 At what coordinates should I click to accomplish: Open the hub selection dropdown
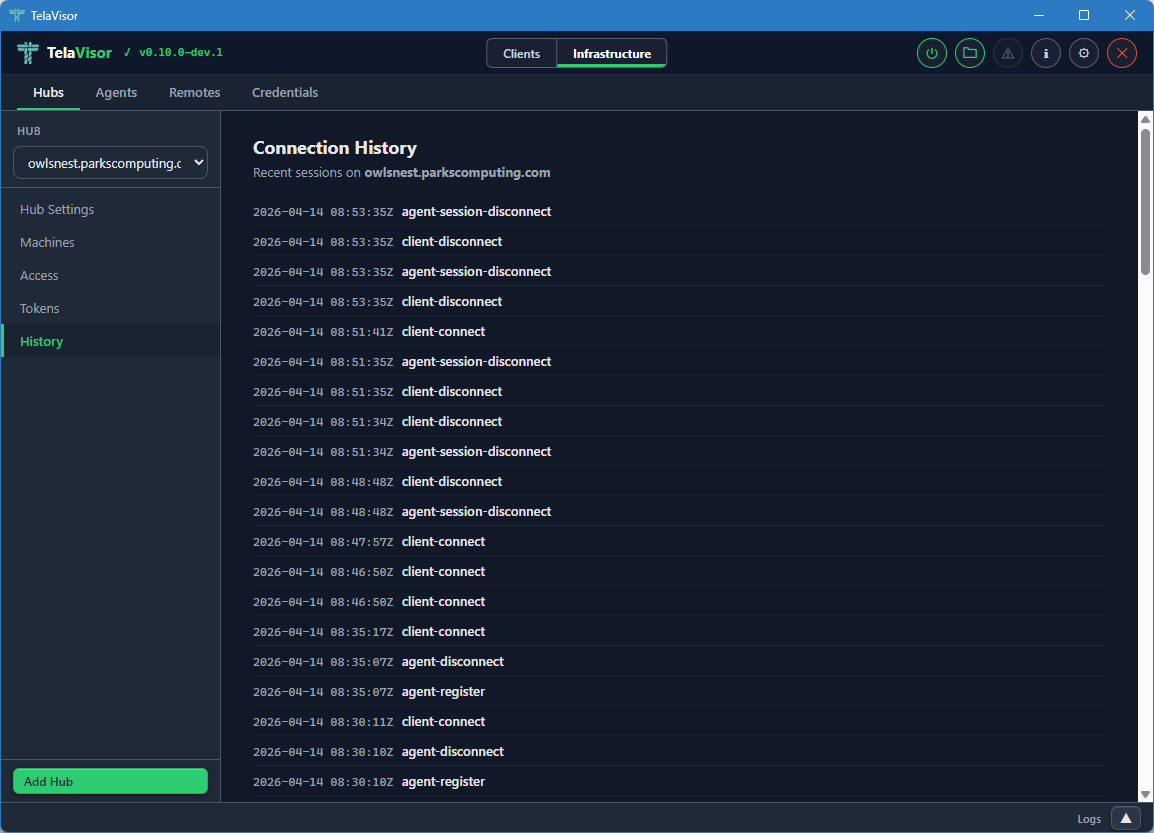click(110, 163)
